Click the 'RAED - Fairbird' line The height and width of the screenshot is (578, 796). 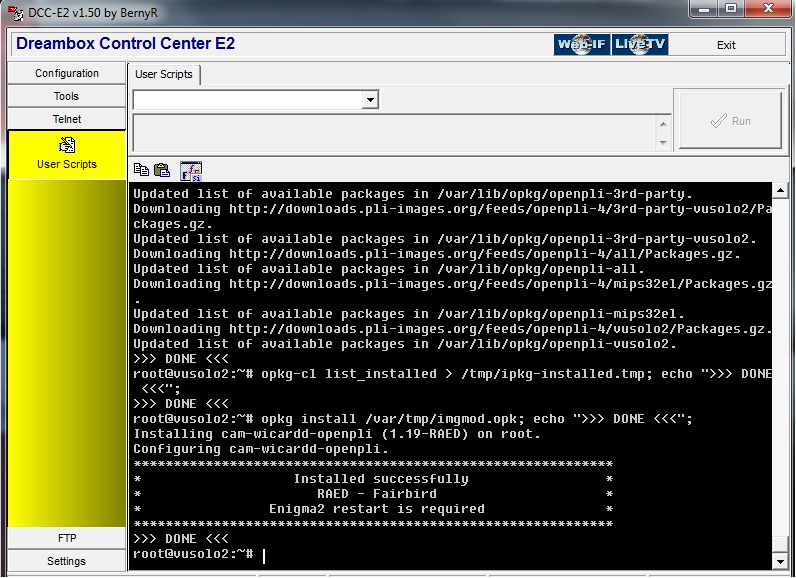[x=377, y=494]
